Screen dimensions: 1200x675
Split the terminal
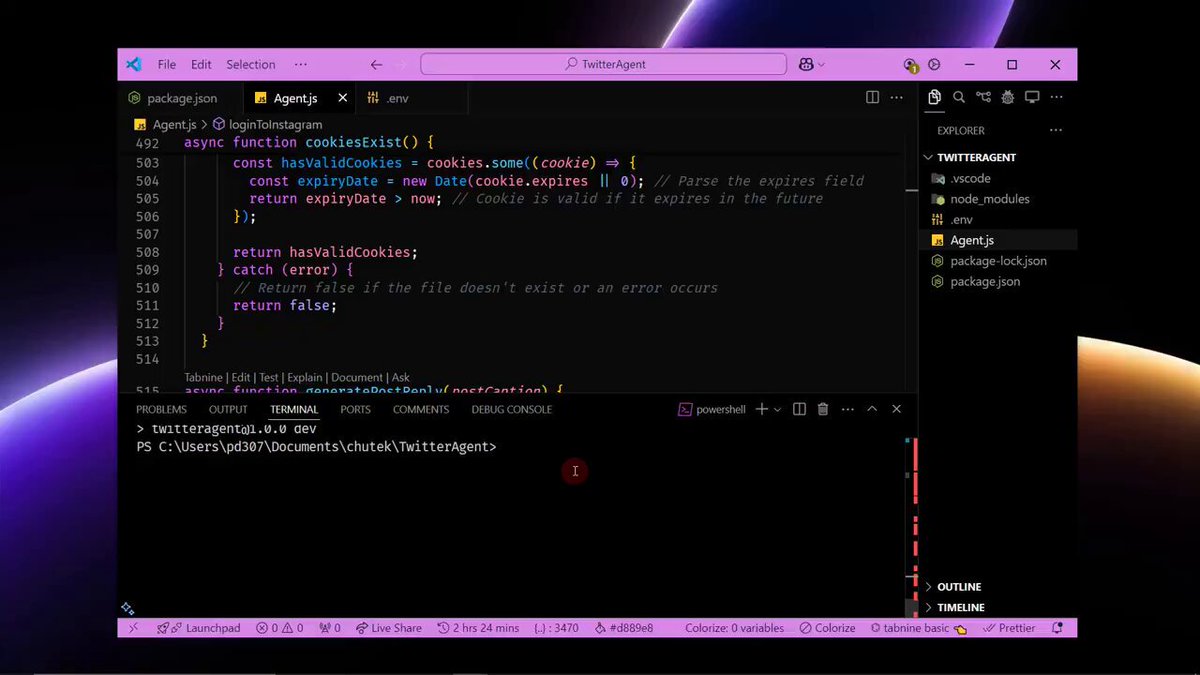799,409
